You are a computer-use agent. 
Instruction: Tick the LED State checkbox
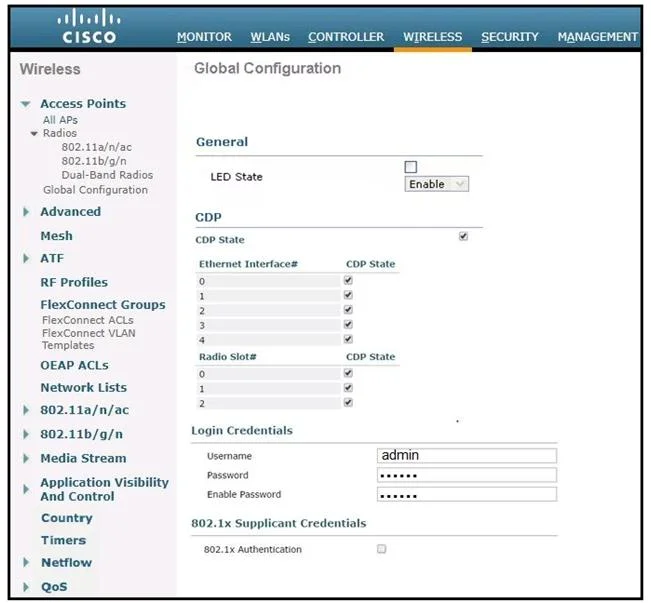click(411, 167)
